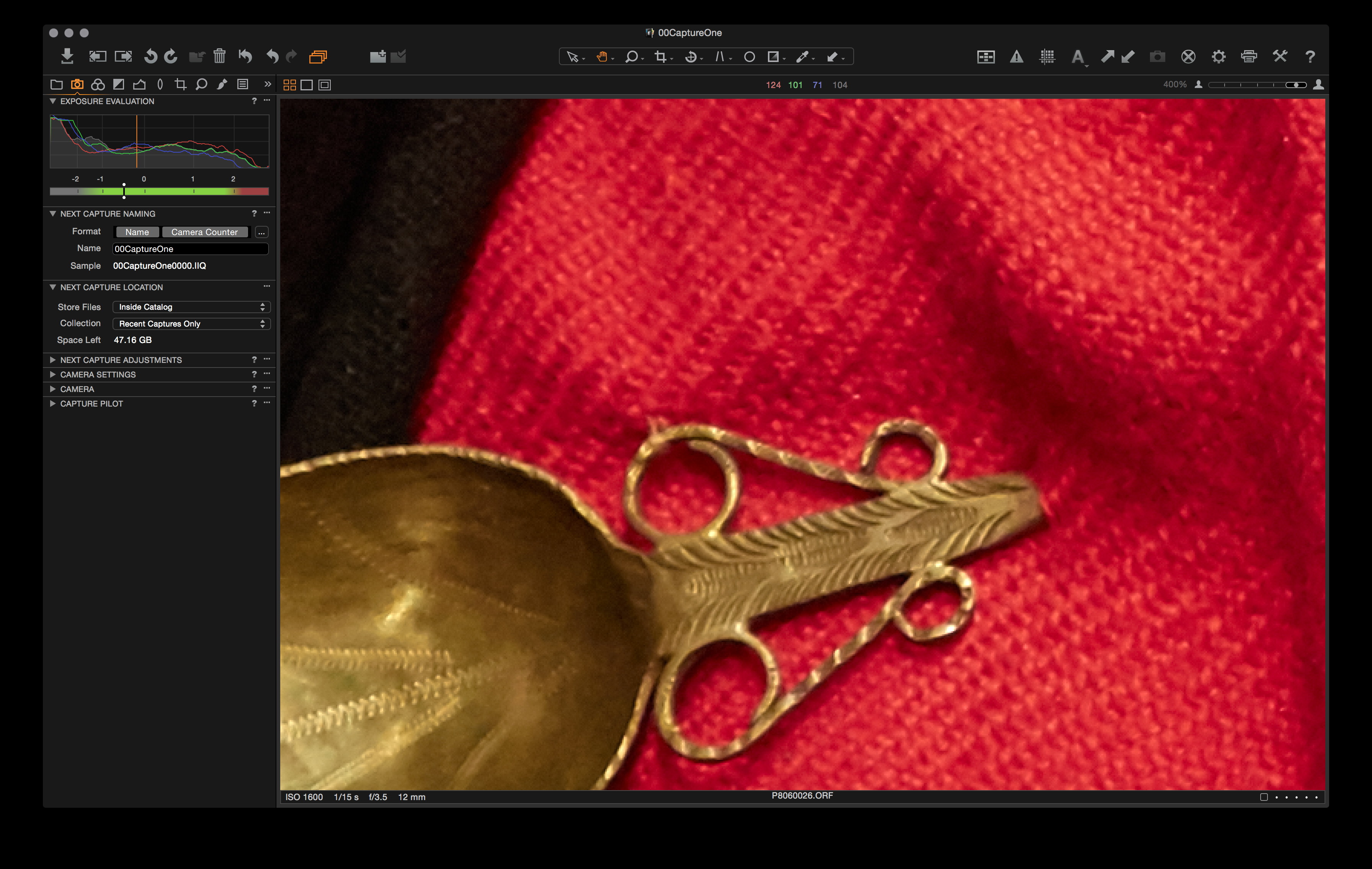Image resolution: width=1372 pixels, height=869 pixels.
Task: Select the white balance eyedropper tool
Action: click(x=802, y=56)
